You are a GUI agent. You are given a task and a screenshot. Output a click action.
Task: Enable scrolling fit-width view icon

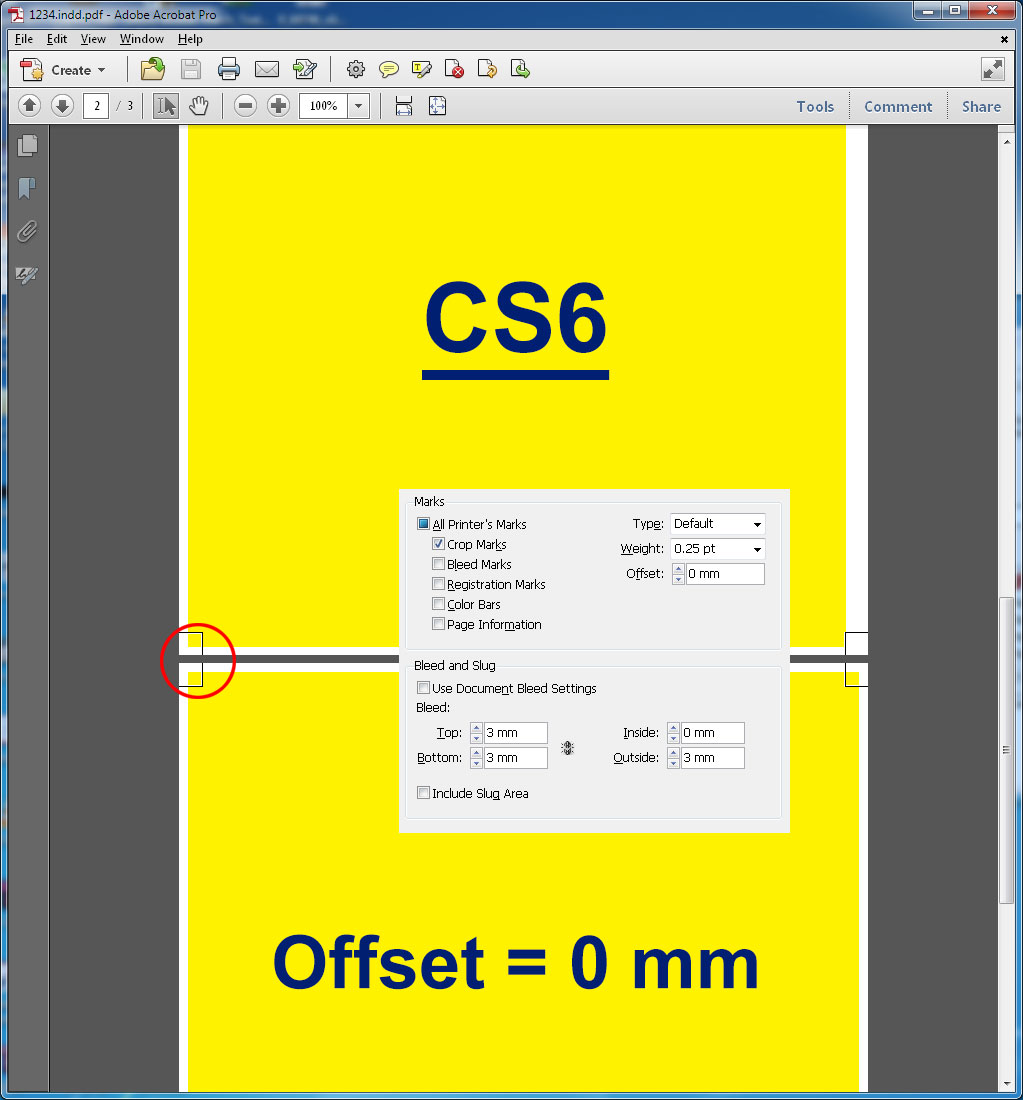click(x=403, y=106)
